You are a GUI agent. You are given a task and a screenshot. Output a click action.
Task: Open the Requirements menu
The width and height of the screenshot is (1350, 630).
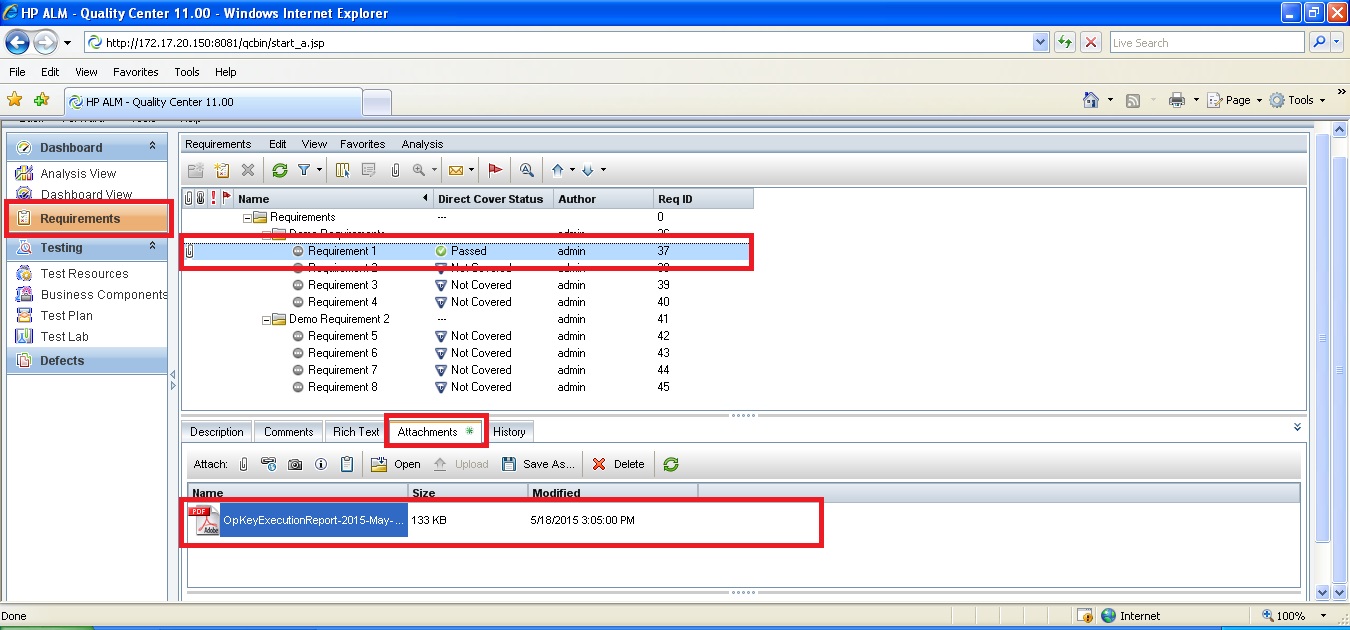click(218, 144)
